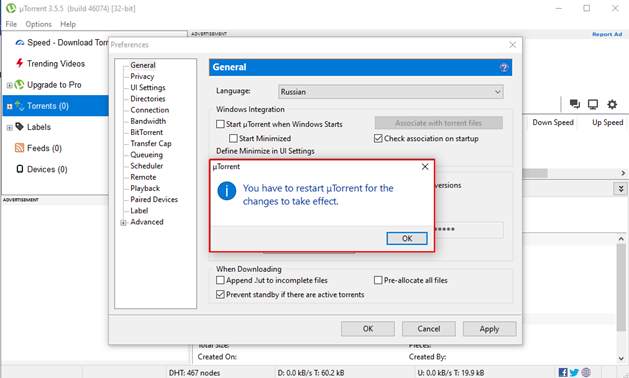Select Directories in the preferences tree
This screenshot has height=378, width=629.
(148, 99)
